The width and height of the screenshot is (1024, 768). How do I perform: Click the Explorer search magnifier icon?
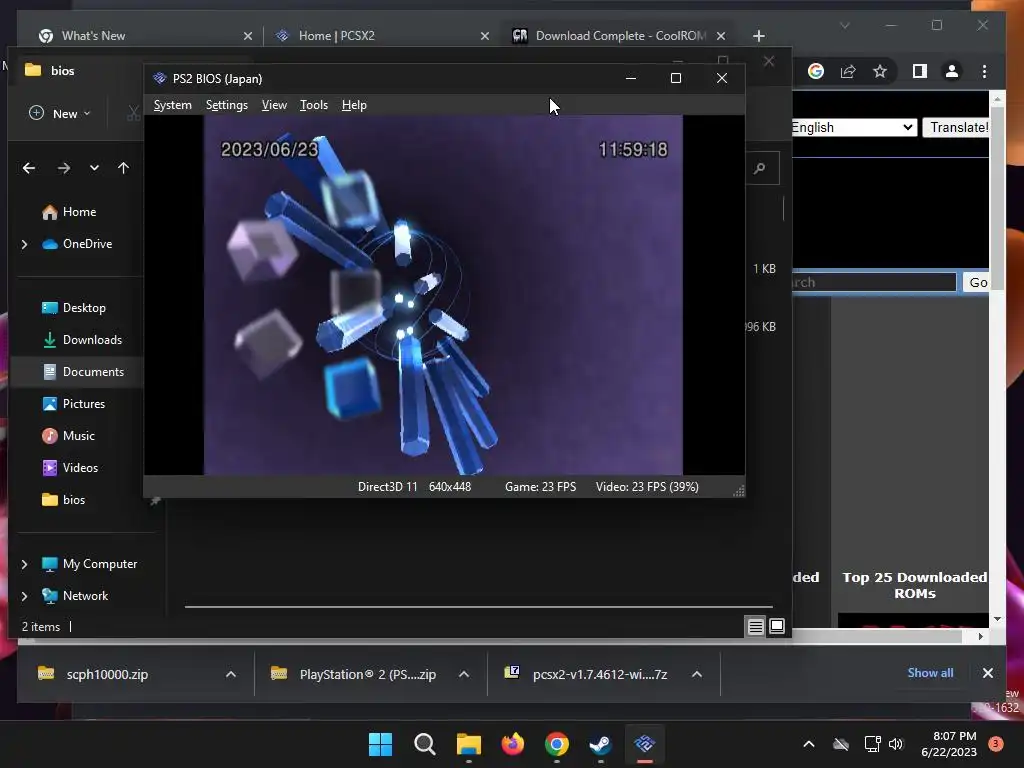pyautogui.click(x=760, y=168)
